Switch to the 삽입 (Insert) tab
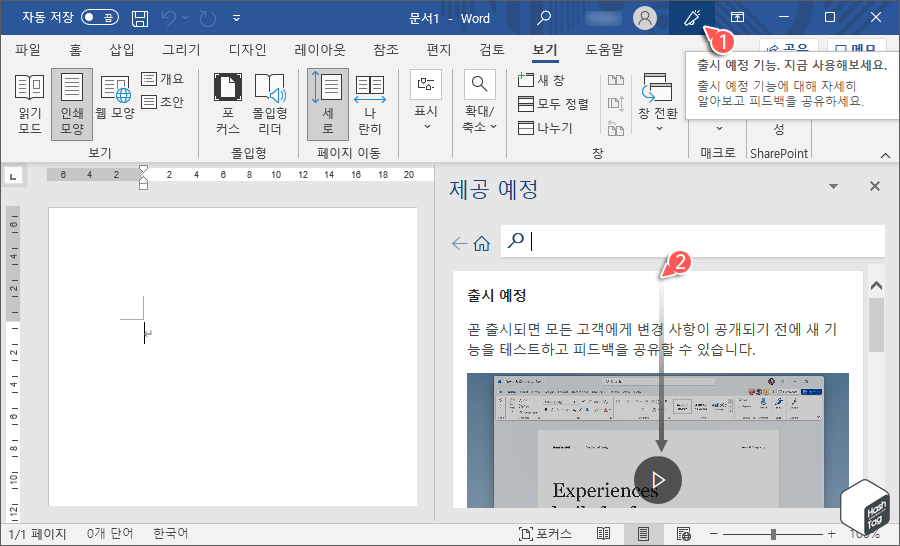The width and height of the screenshot is (900, 546). coord(122,50)
